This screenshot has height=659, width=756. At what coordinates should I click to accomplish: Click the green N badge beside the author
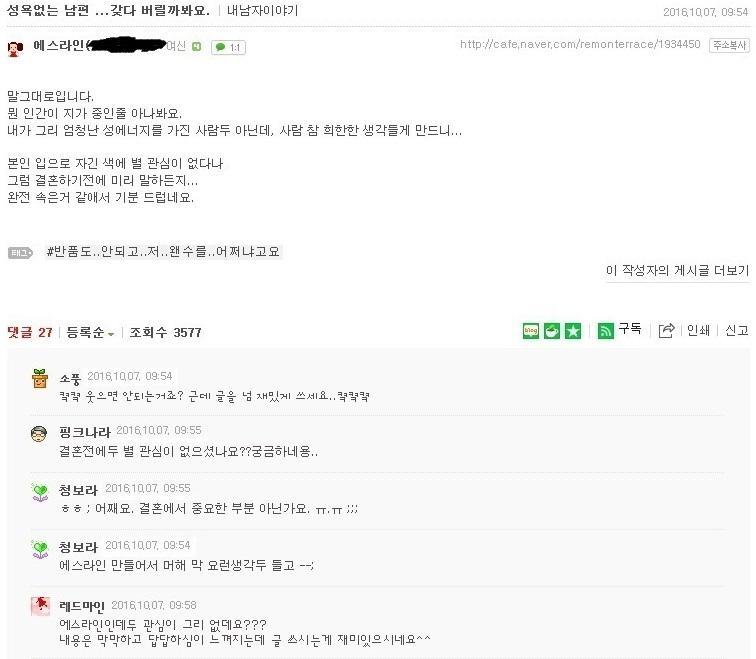tap(196, 46)
